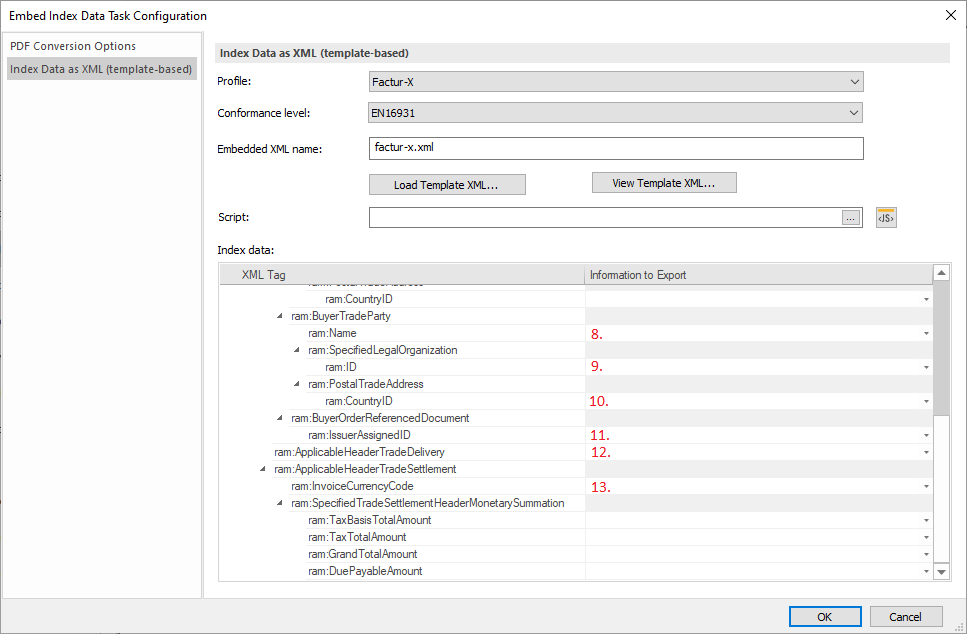Open the Conformance level dropdown

[615, 114]
